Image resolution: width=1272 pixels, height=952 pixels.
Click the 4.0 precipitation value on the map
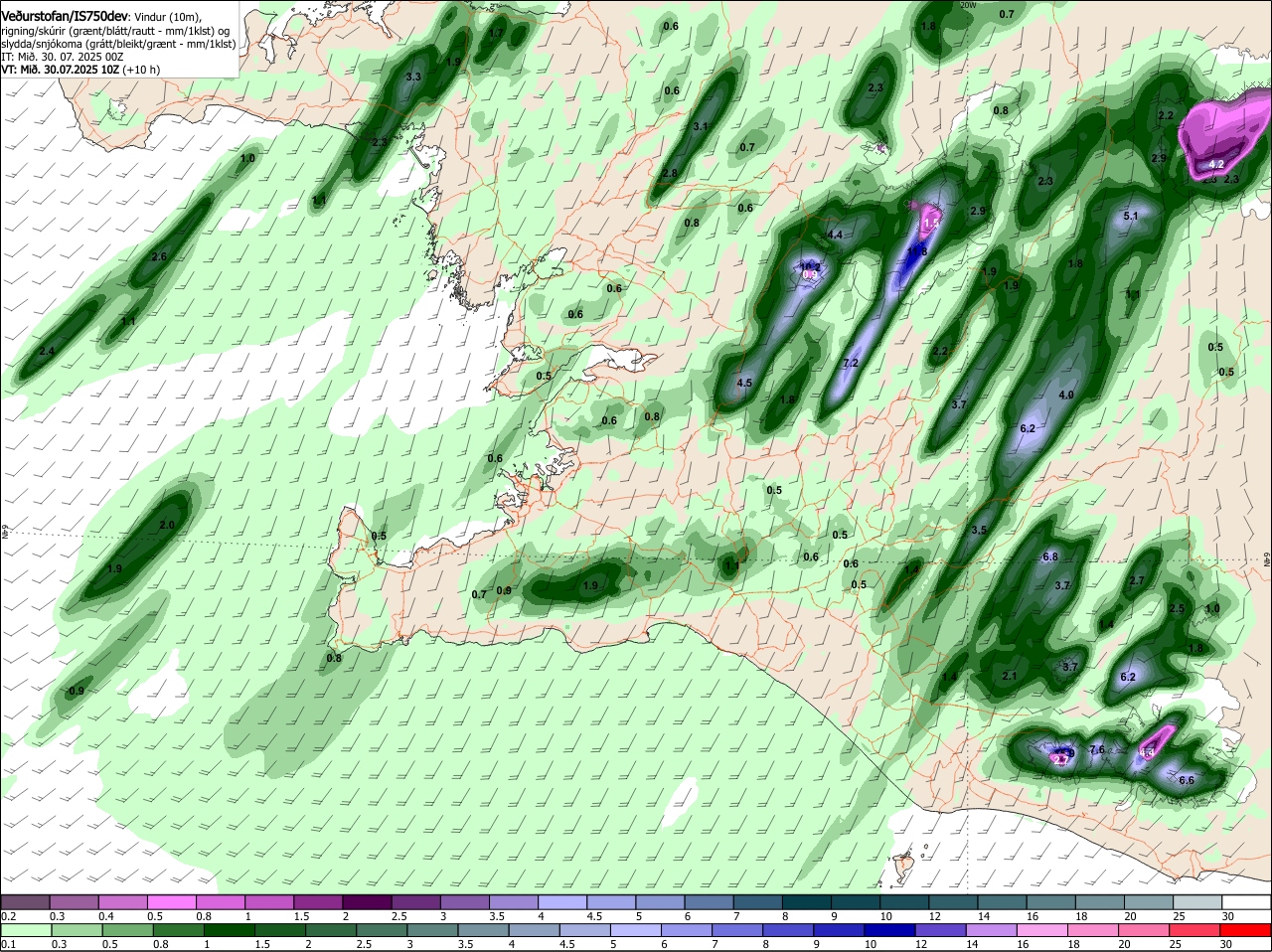pos(1066,395)
